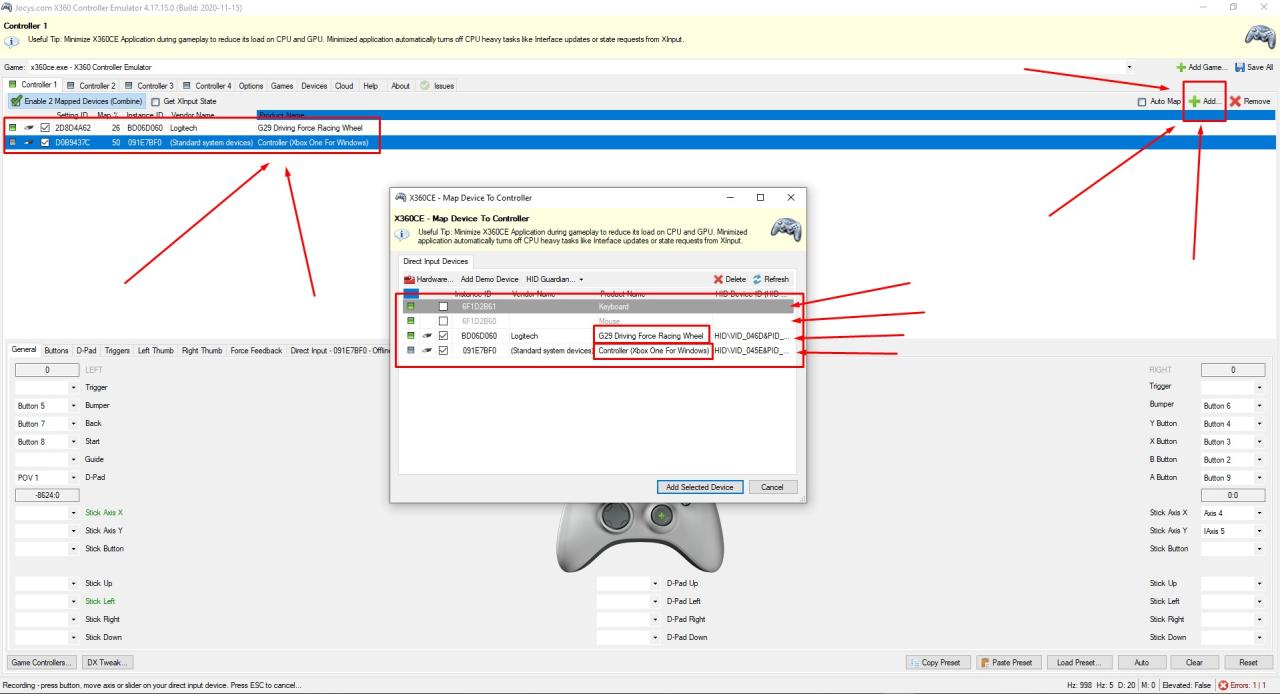Image resolution: width=1280 pixels, height=694 pixels.
Task: Enable the Get XInput State checkbox
Action: pyautogui.click(x=155, y=101)
